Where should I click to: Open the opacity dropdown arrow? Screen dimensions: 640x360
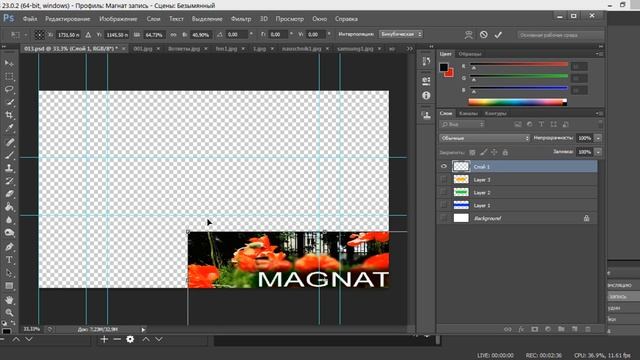click(x=598, y=138)
